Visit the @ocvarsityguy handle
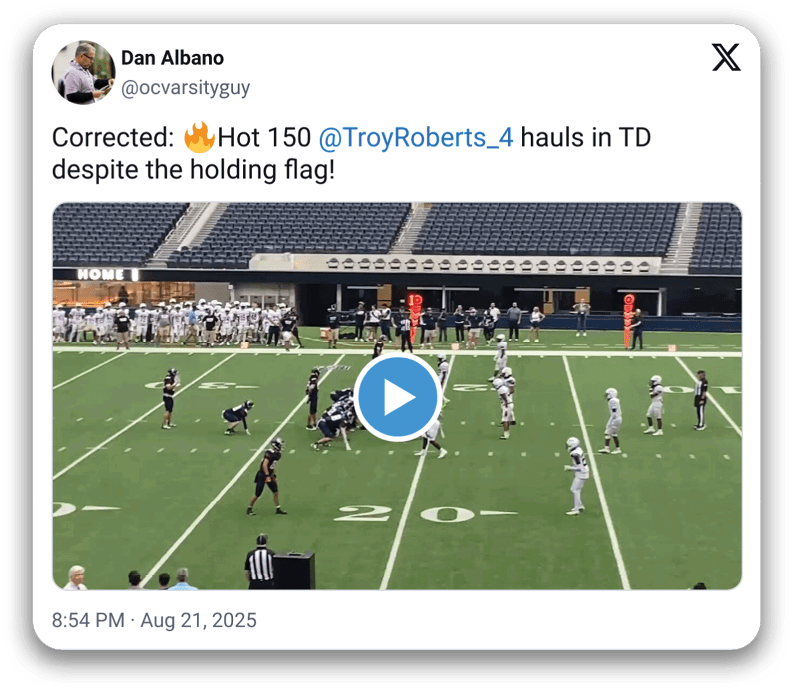Screen dimensions: 793x692 (x=186, y=88)
